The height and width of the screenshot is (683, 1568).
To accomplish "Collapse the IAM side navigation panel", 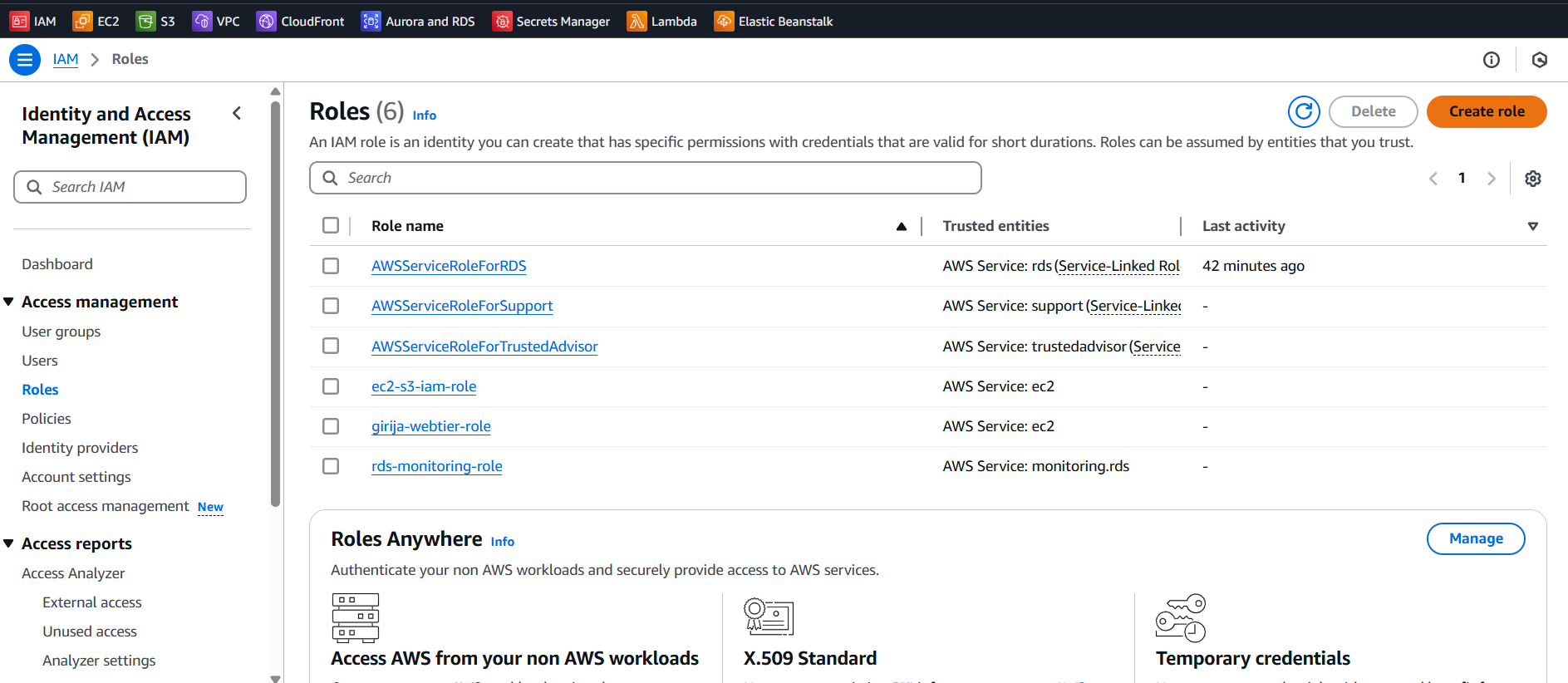I will tap(237, 113).
